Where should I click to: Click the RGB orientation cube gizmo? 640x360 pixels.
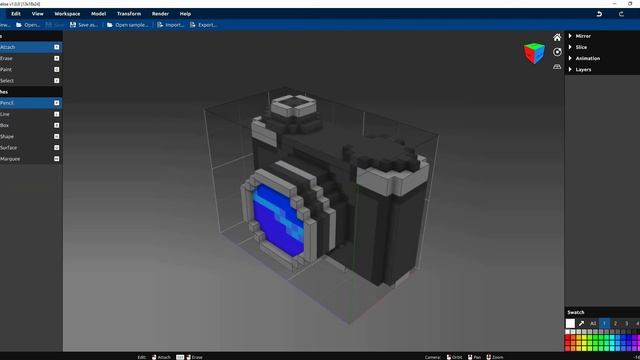(534, 53)
